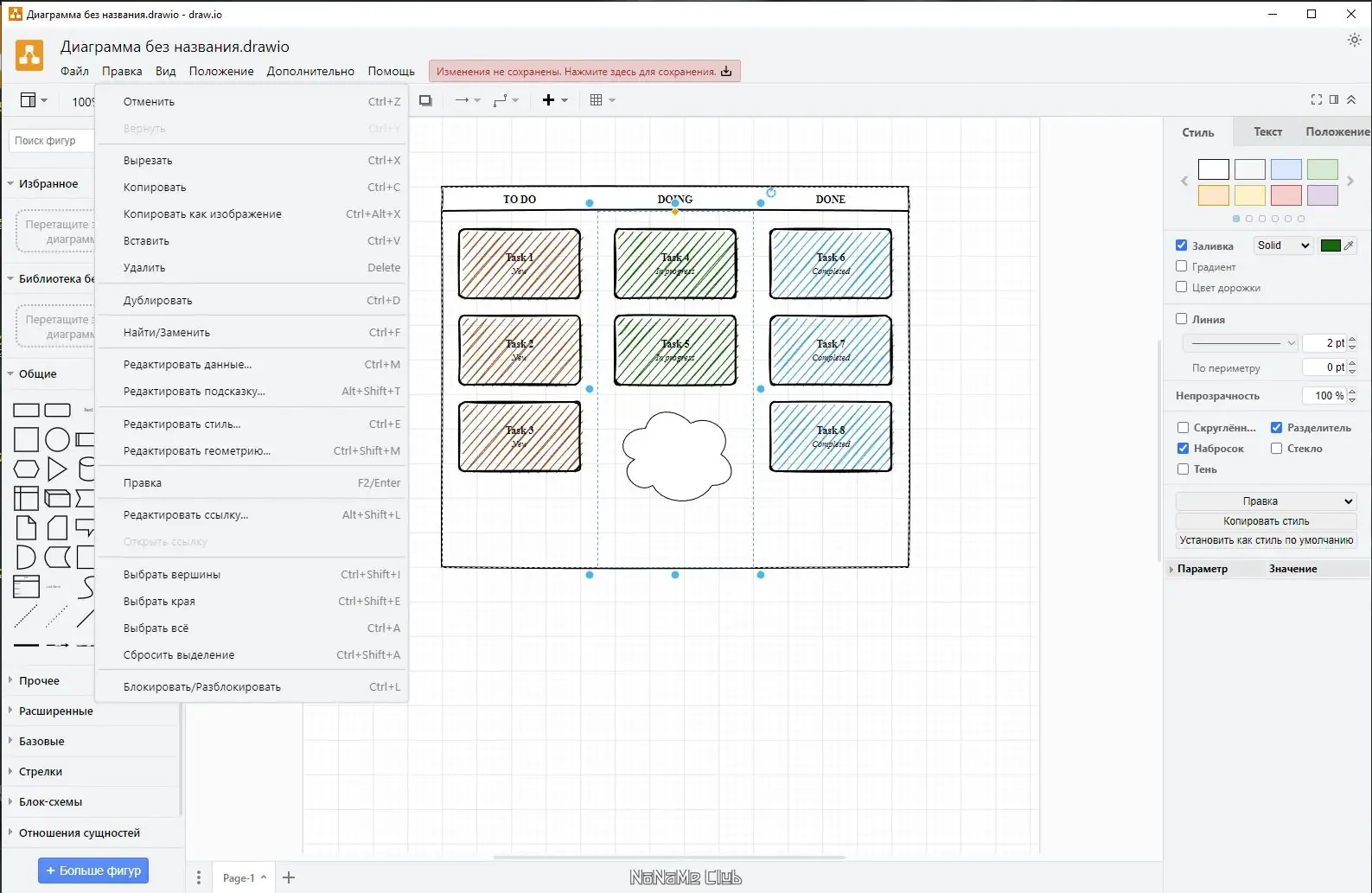Open the view layout toolbar icon
This screenshot has height=893, width=1372.
pyautogui.click(x=33, y=100)
